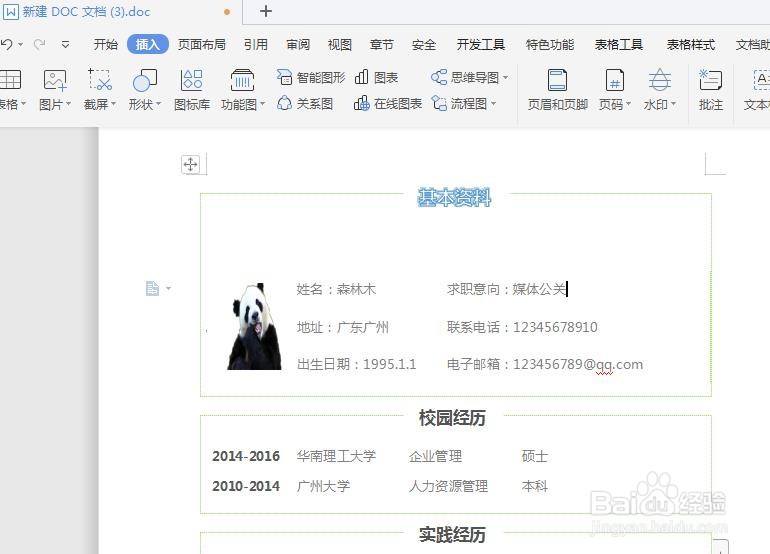Click the 页码 page number icon
This screenshot has width=770, height=554.
tap(614, 80)
